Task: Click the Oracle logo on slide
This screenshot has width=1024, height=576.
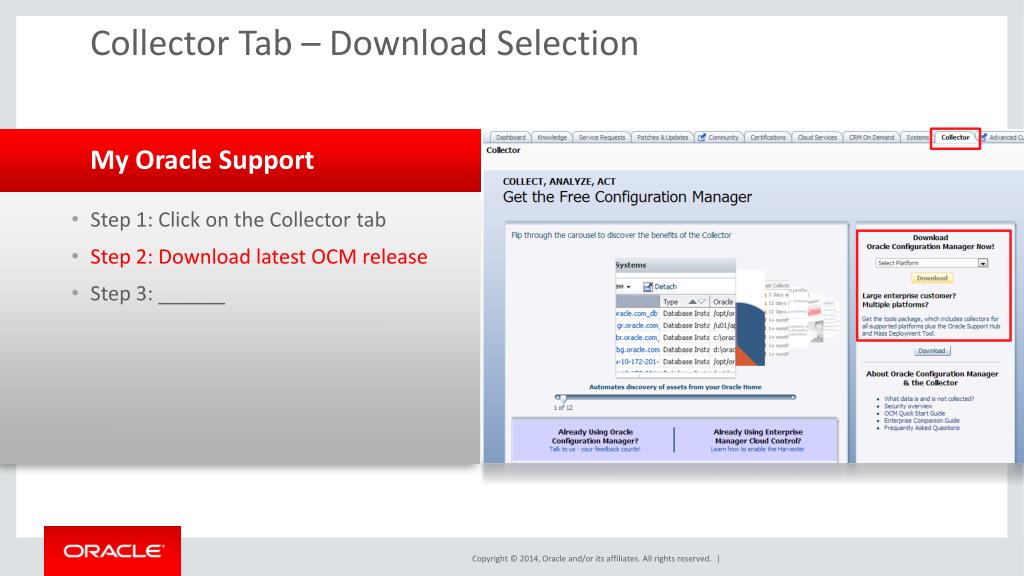Action: click(x=113, y=551)
